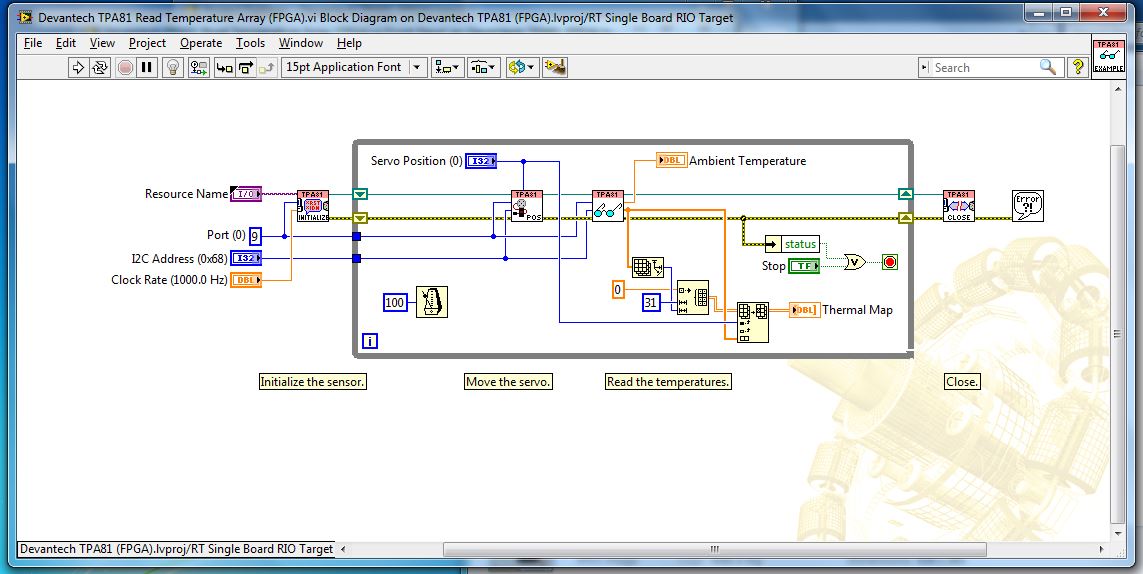This screenshot has width=1143, height=574.
Task: Click the loop iteration i terminal
Action: click(x=370, y=341)
